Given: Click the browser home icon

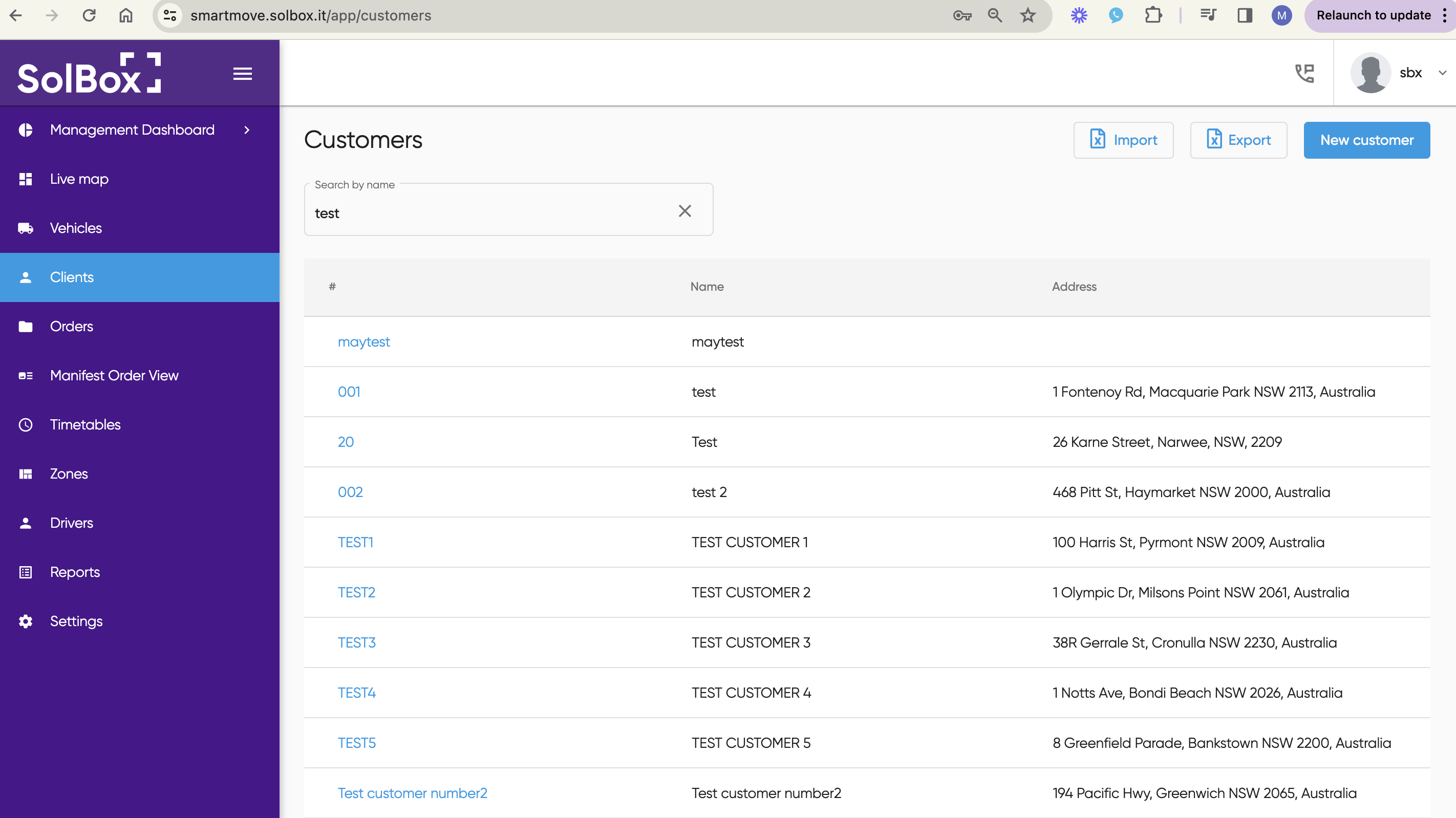Looking at the screenshot, I should (x=125, y=15).
